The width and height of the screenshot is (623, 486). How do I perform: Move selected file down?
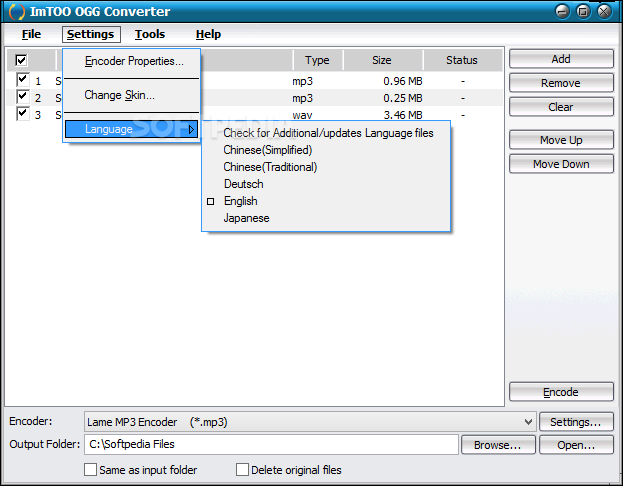point(561,164)
